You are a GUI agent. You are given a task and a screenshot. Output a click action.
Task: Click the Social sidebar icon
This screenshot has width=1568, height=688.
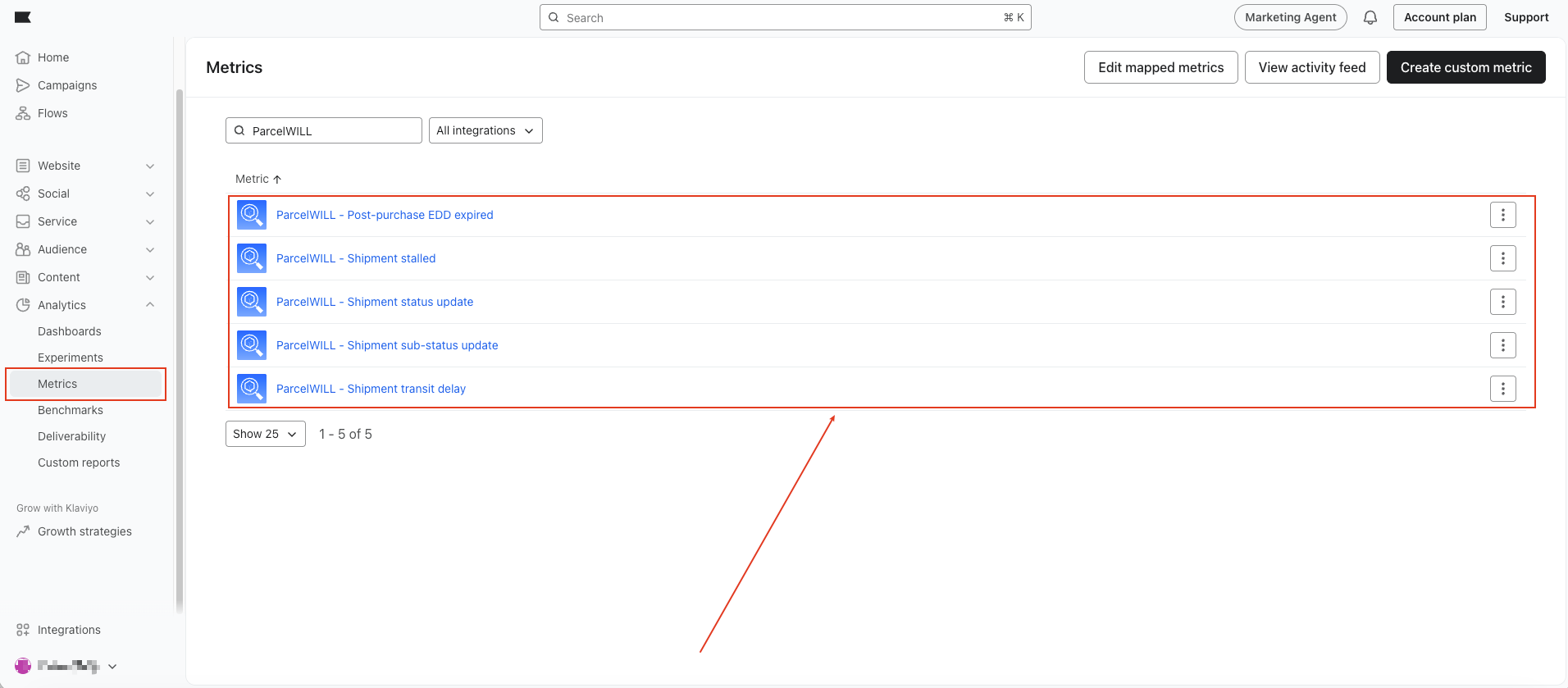(x=23, y=194)
